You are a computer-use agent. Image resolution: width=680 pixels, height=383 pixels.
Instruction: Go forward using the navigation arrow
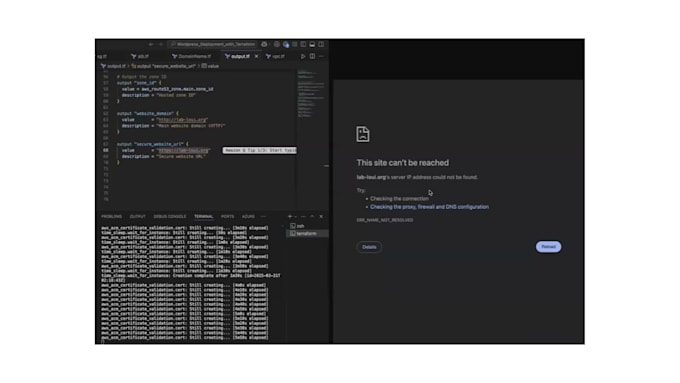[160, 44]
